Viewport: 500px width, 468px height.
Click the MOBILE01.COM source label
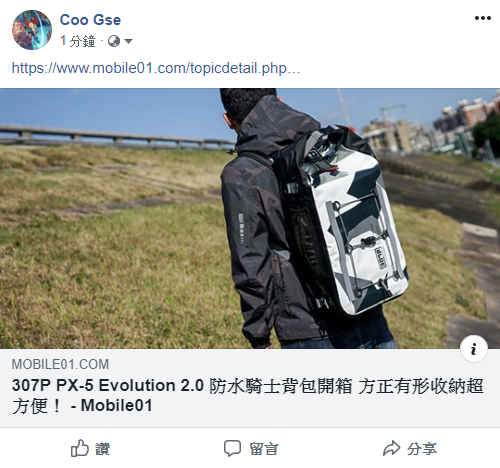coord(60,364)
